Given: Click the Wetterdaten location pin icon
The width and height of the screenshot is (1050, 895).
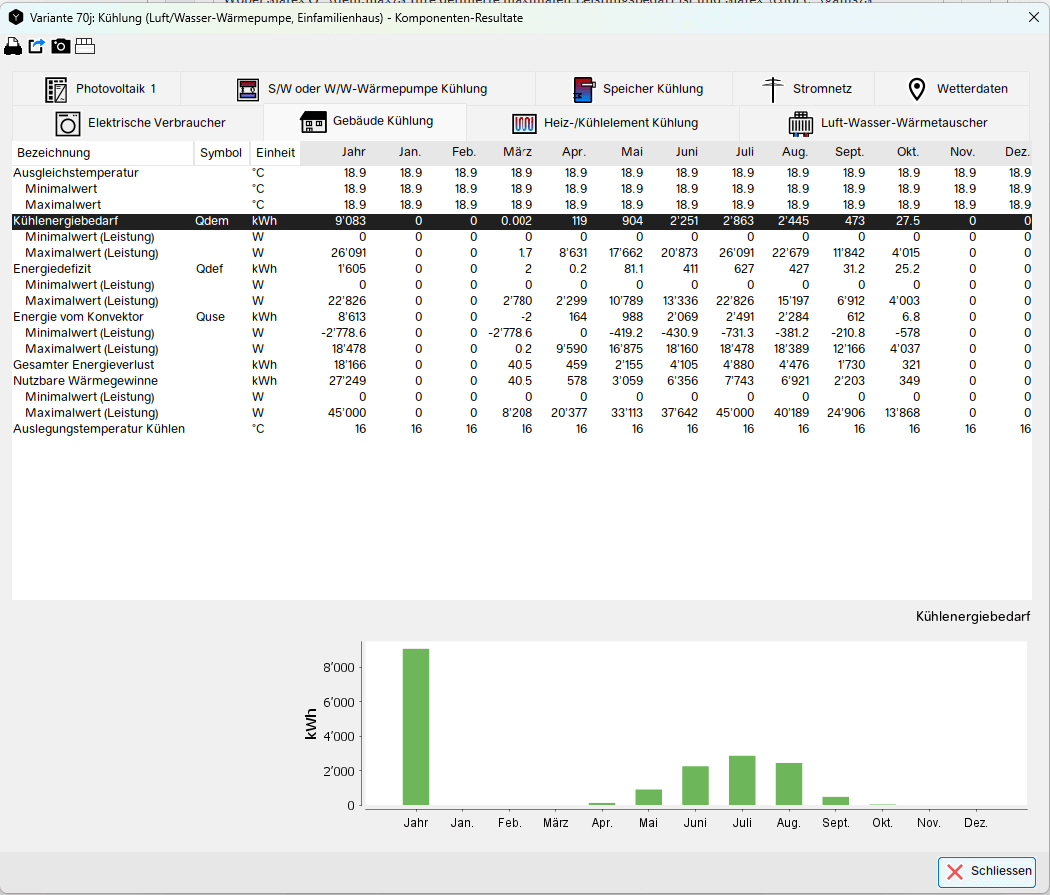Looking at the screenshot, I should tap(916, 88).
